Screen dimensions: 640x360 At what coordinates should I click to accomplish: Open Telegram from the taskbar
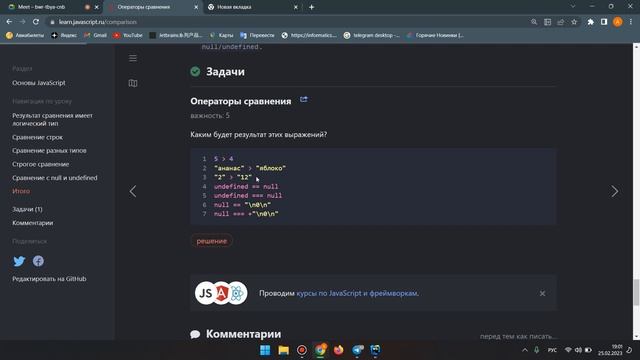(357, 350)
